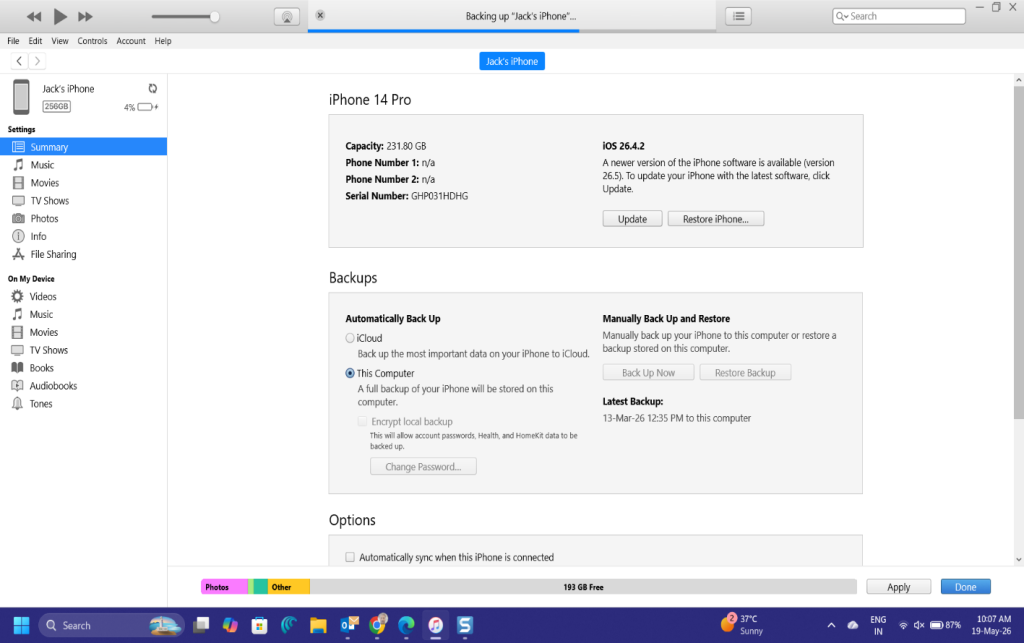Click the fast-forward playback button
Viewport: 1024px width, 643px height.
click(85, 16)
